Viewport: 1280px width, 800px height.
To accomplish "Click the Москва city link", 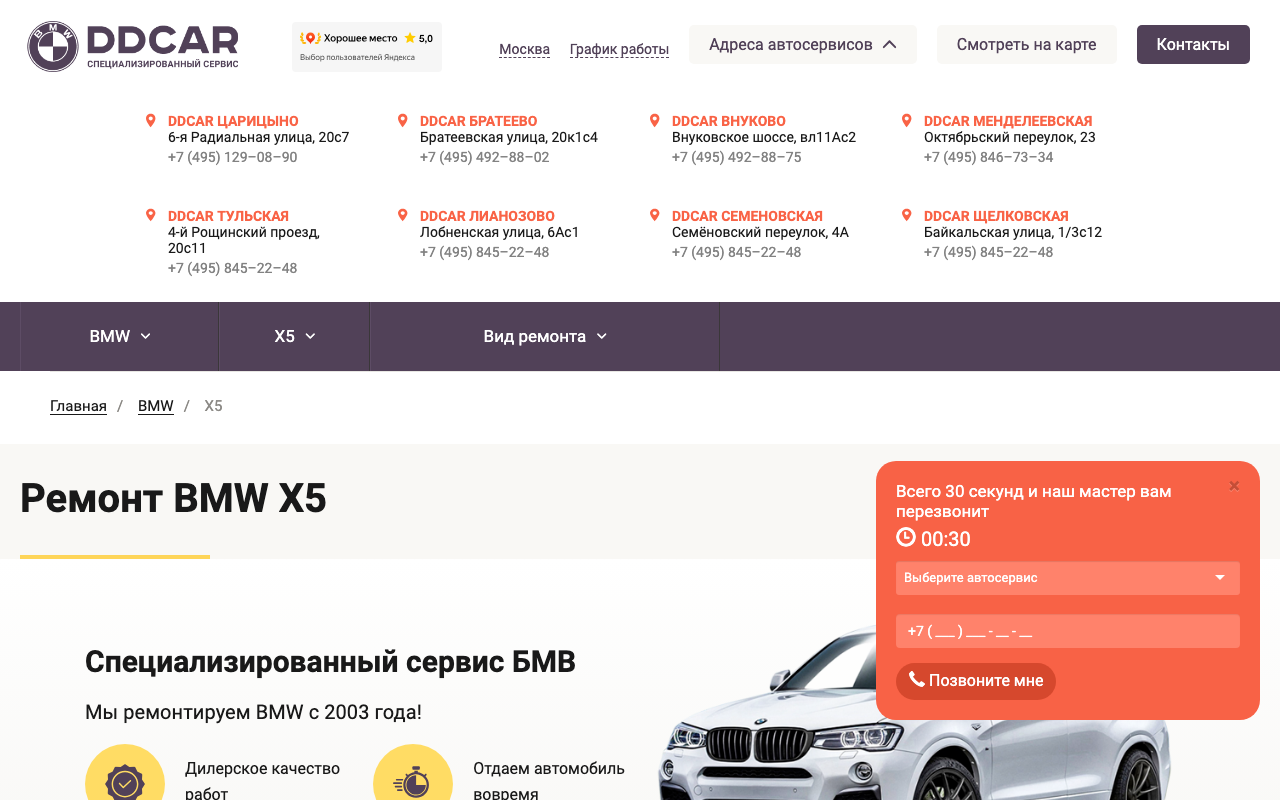I will [x=524, y=49].
